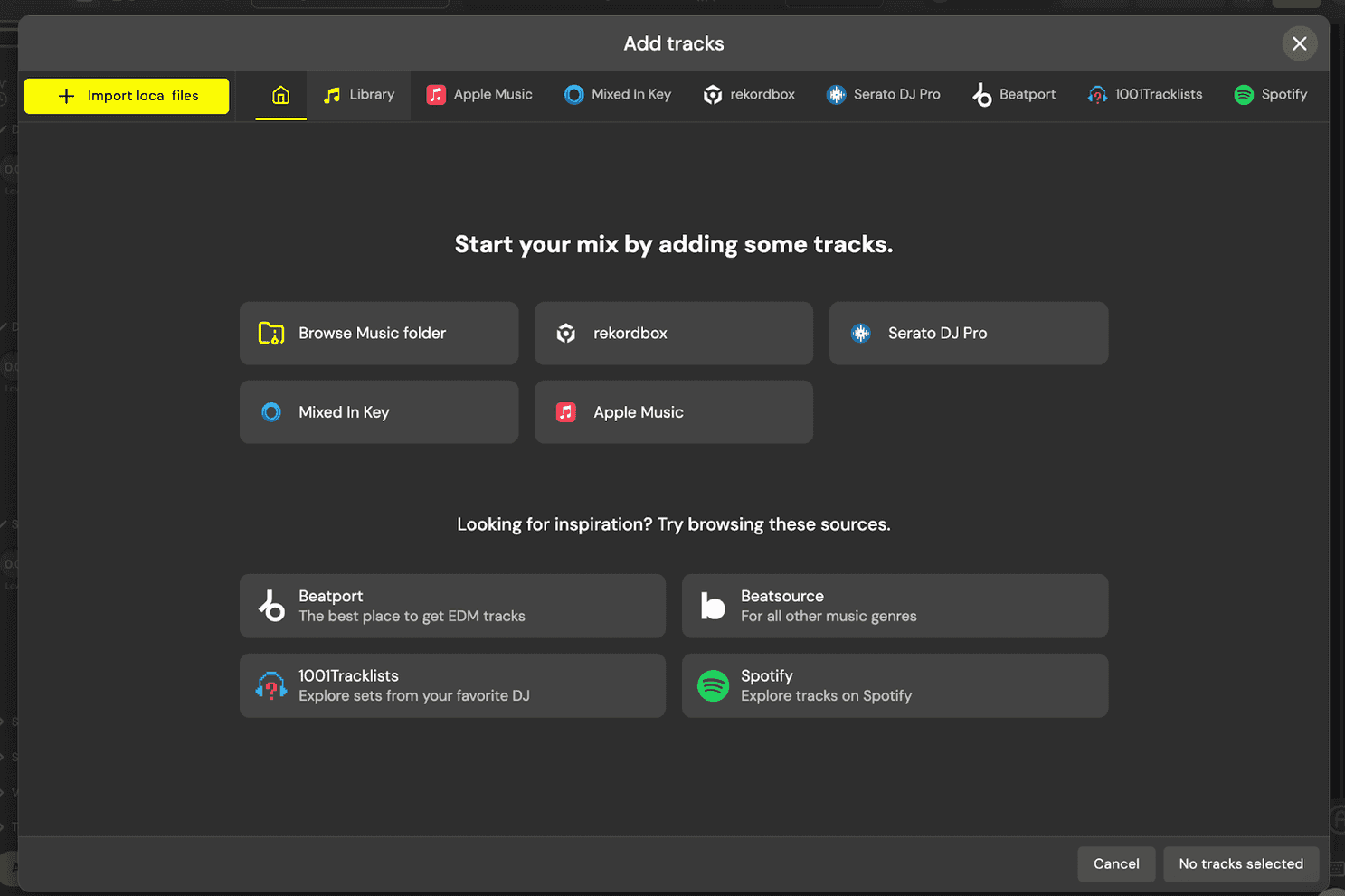Screen dimensions: 1345x896
Task: Open the Apple Music tab
Action: [479, 95]
